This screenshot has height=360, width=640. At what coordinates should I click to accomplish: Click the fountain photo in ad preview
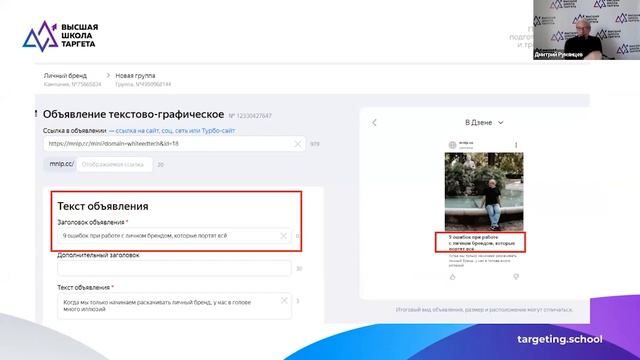(x=484, y=192)
